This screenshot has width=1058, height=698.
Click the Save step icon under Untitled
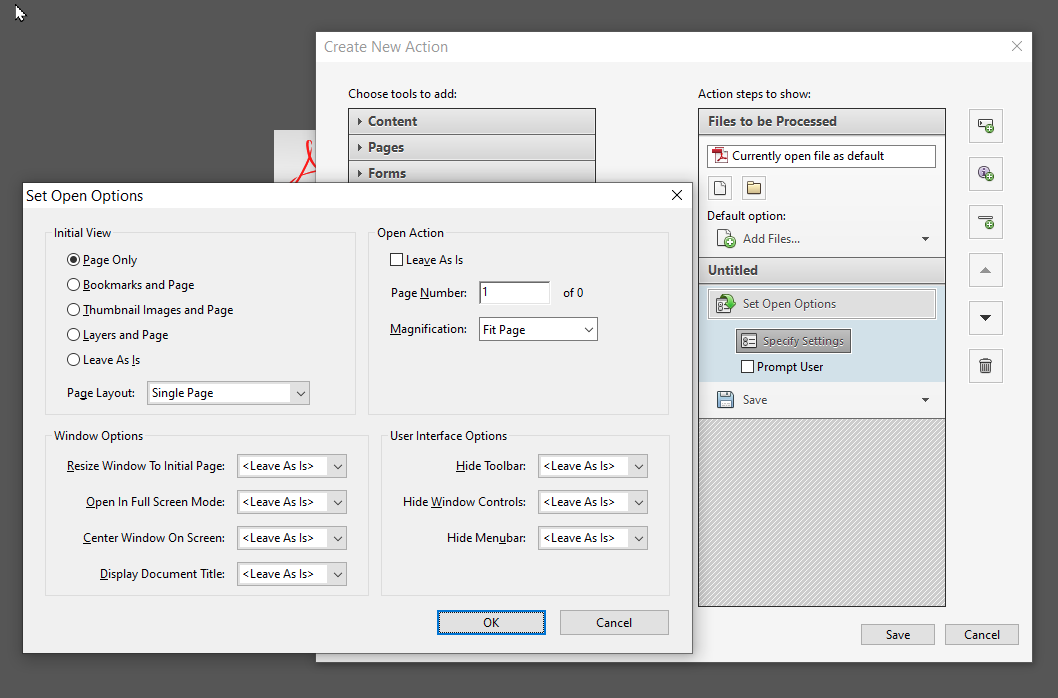click(x=726, y=399)
